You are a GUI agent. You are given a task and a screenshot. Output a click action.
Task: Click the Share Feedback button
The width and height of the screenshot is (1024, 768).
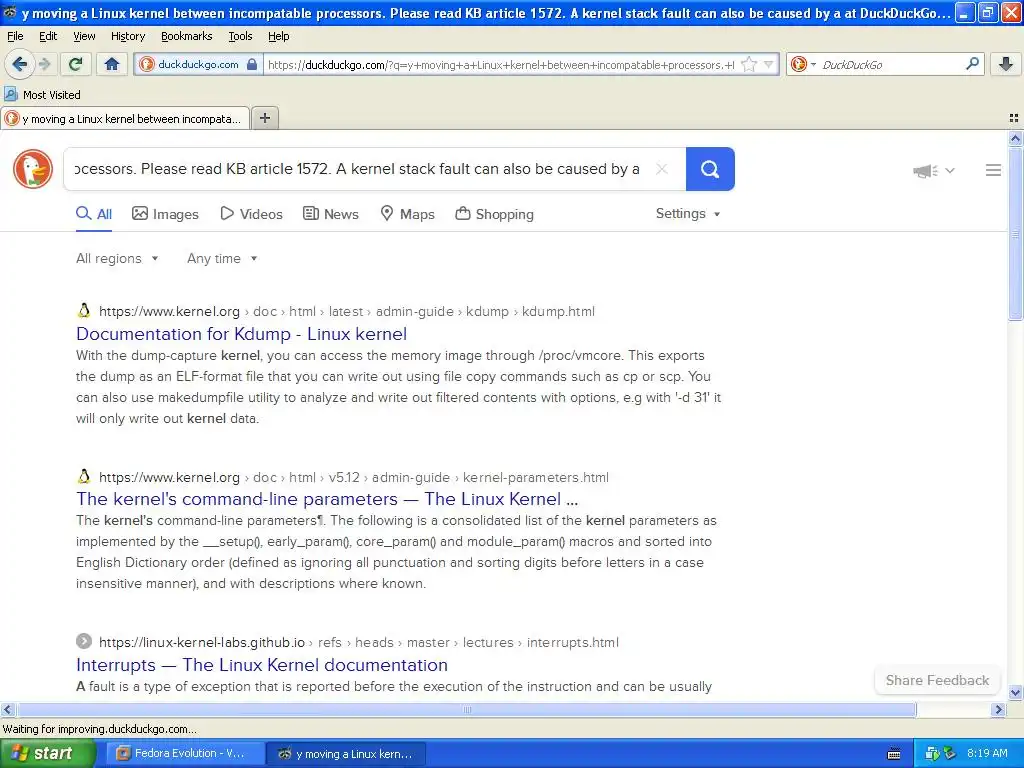tap(937, 680)
